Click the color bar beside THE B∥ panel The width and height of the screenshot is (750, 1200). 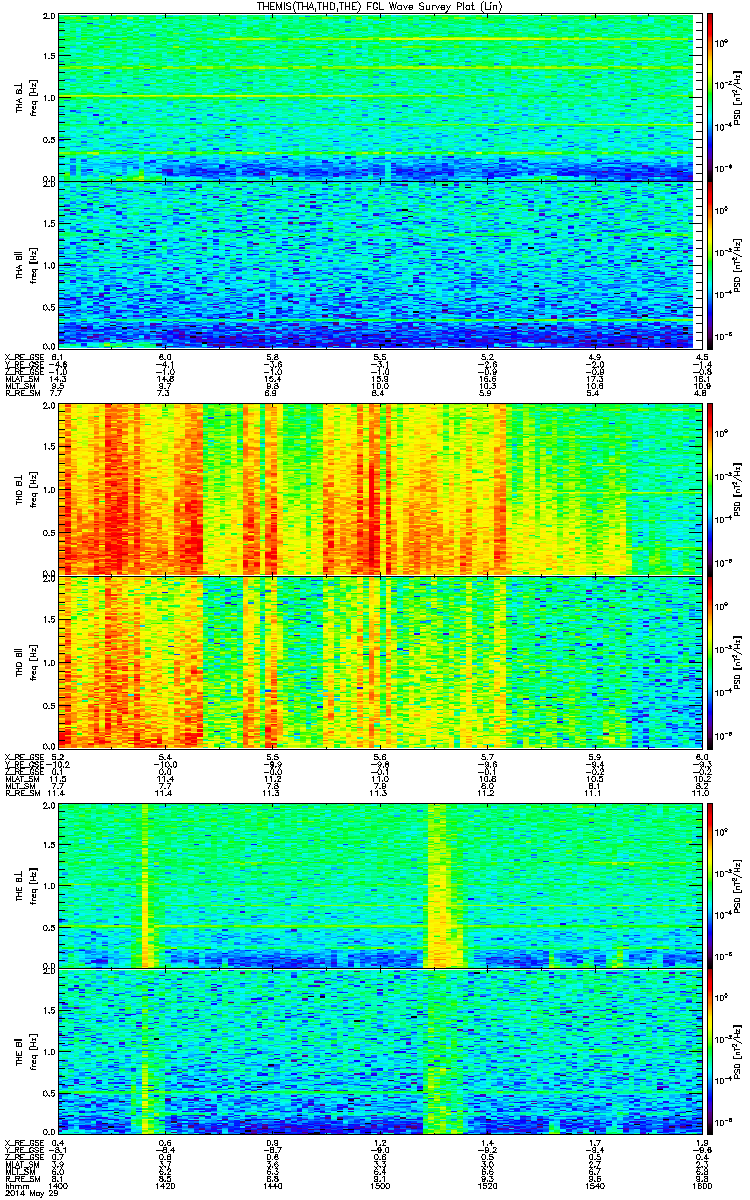[x=710, y=1051]
